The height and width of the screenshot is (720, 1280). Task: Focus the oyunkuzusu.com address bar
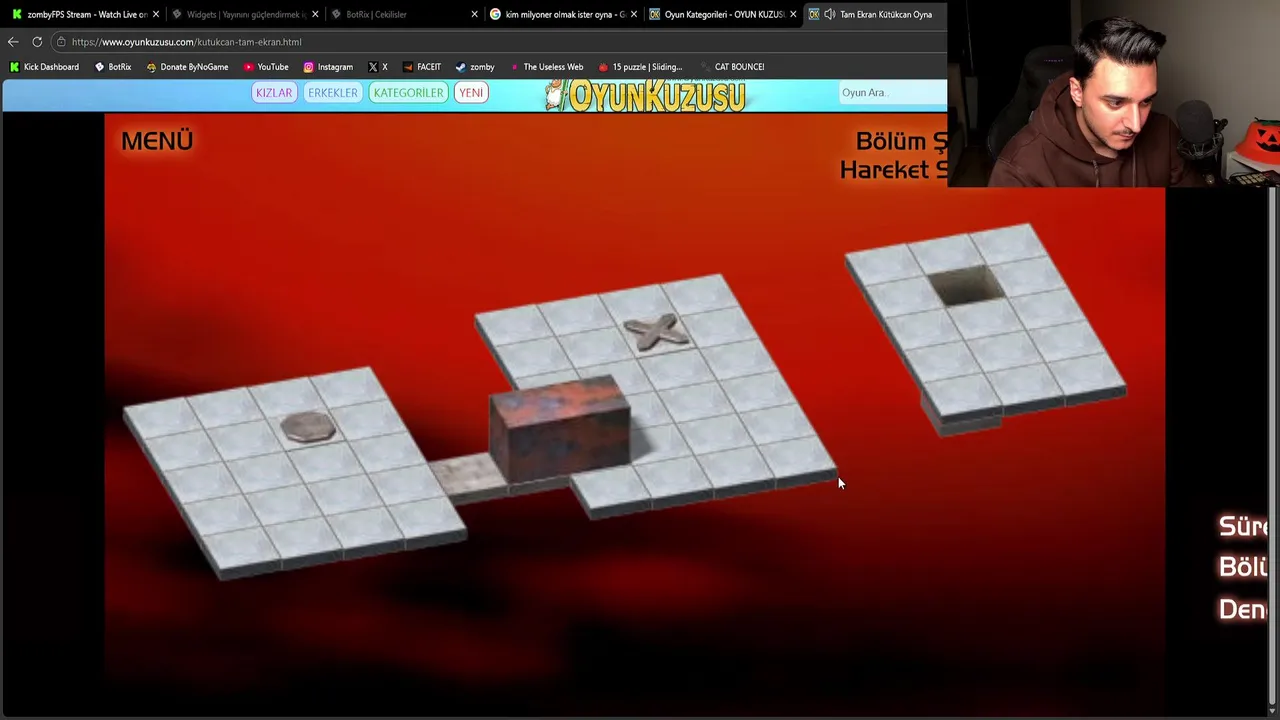point(500,42)
